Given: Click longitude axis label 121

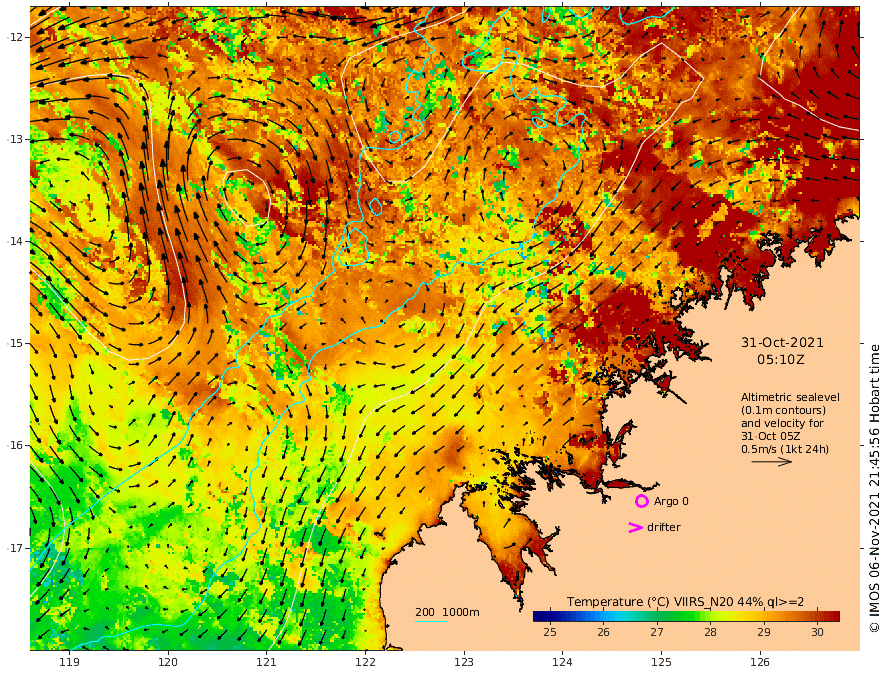Looking at the screenshot, I should 267,662.
